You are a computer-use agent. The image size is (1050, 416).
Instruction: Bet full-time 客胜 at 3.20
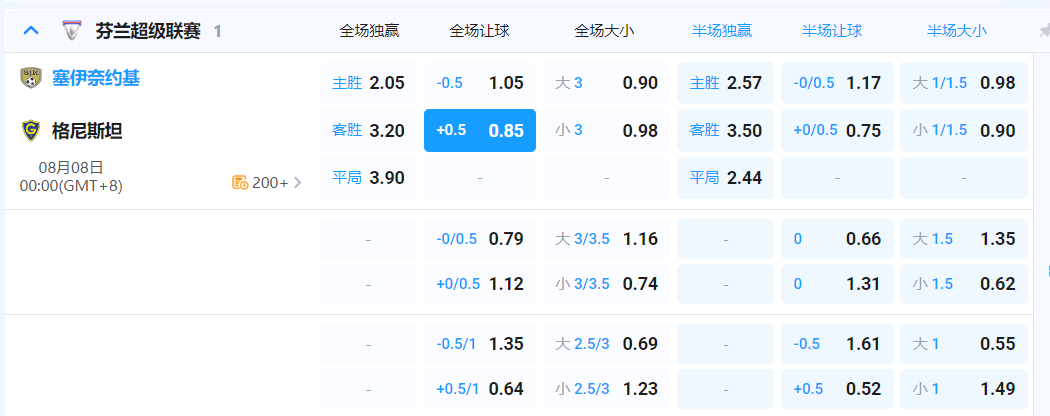368,131
